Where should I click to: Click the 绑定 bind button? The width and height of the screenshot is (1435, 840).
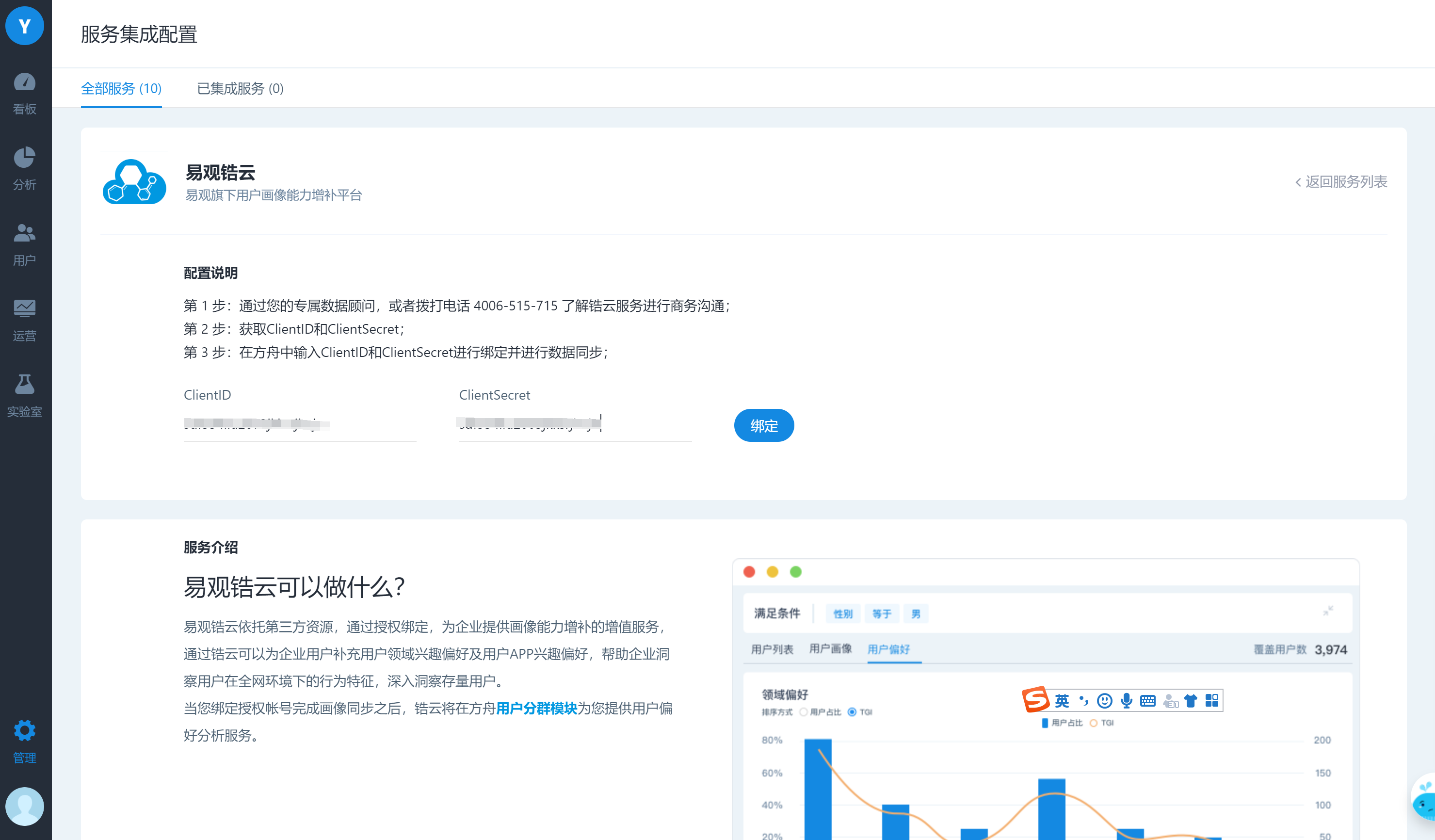[764, 425]
